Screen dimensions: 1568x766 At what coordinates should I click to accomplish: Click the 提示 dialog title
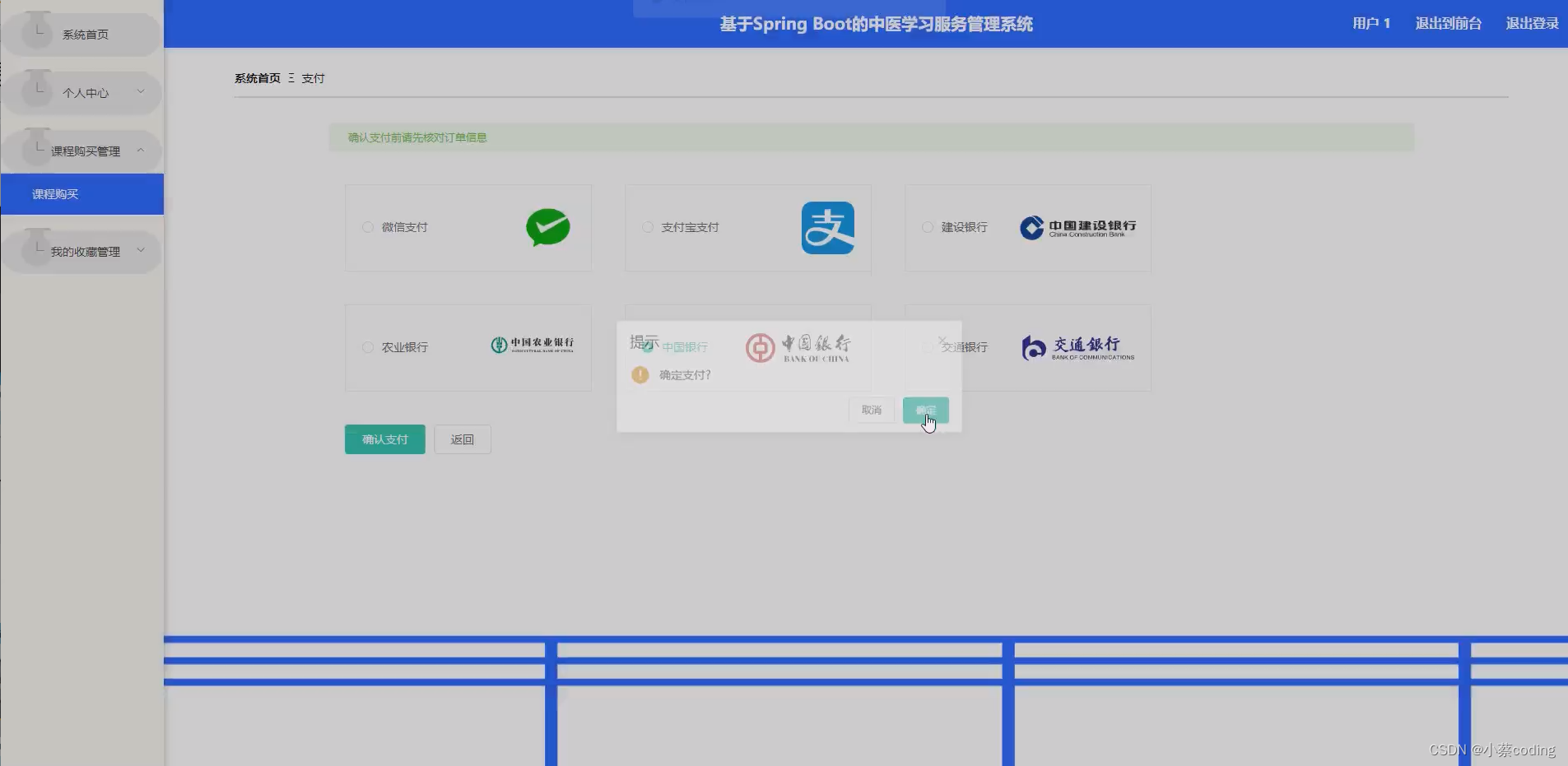click(x=644, y=341)
